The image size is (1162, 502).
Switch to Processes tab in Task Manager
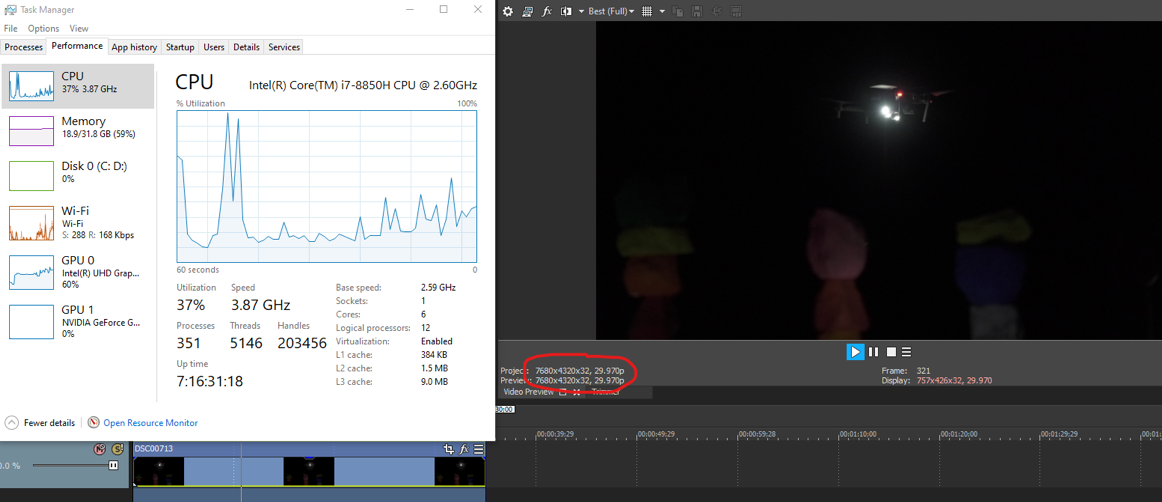point(24,47)
